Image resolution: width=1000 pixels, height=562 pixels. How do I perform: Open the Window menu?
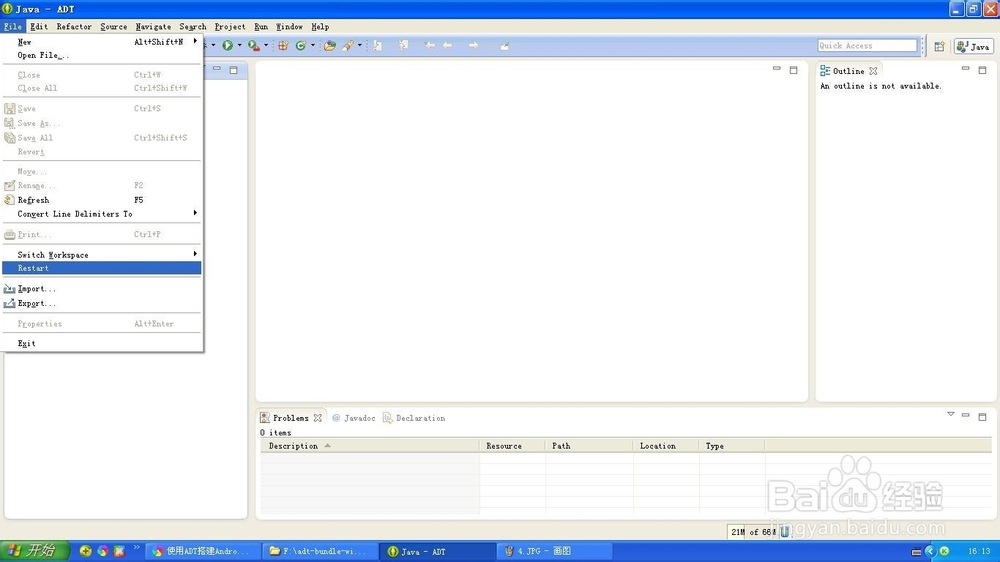(289, 27)
